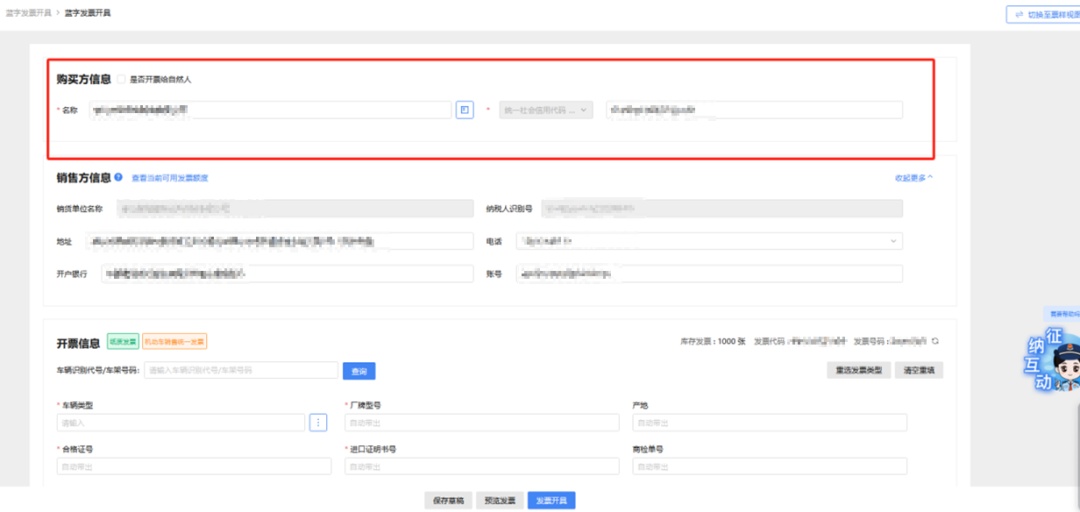Click the current 蓝字发票开具 breadcrumb item
The width and height of the screenshot is (1080, 512).
pos(88,13)
